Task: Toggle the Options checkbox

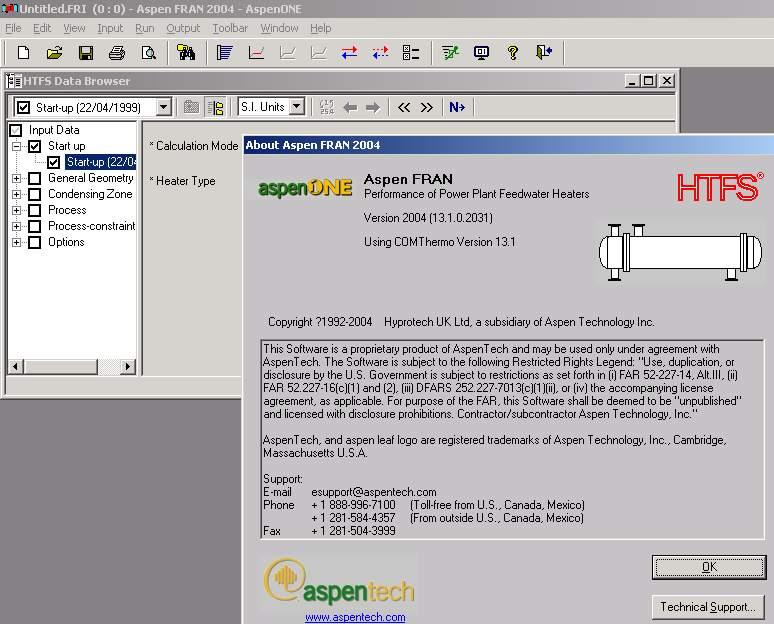Action: pyautogui.click(x=35, y=242)
